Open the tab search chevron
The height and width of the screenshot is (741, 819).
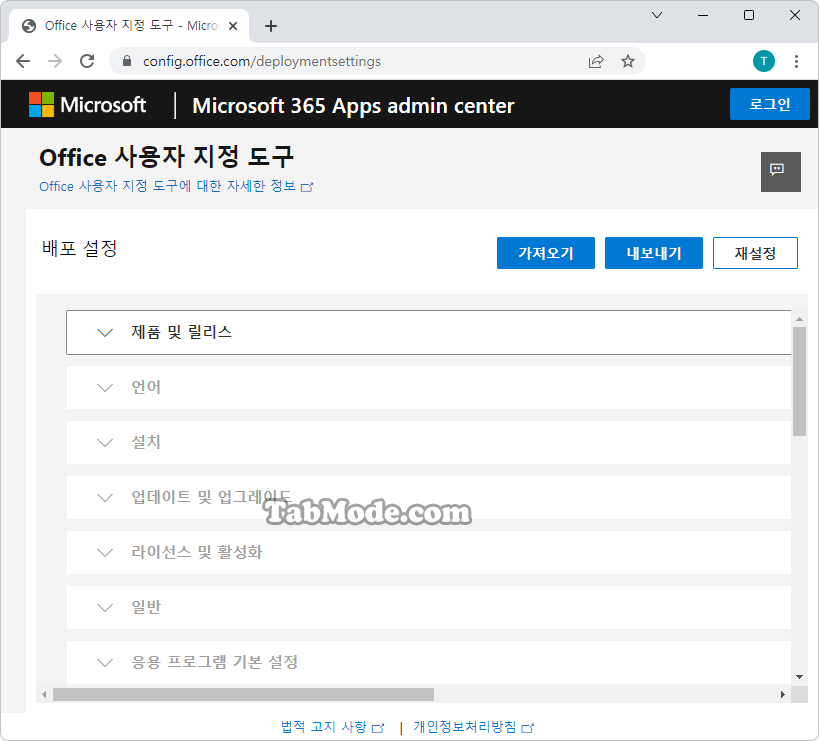[657, 15]
